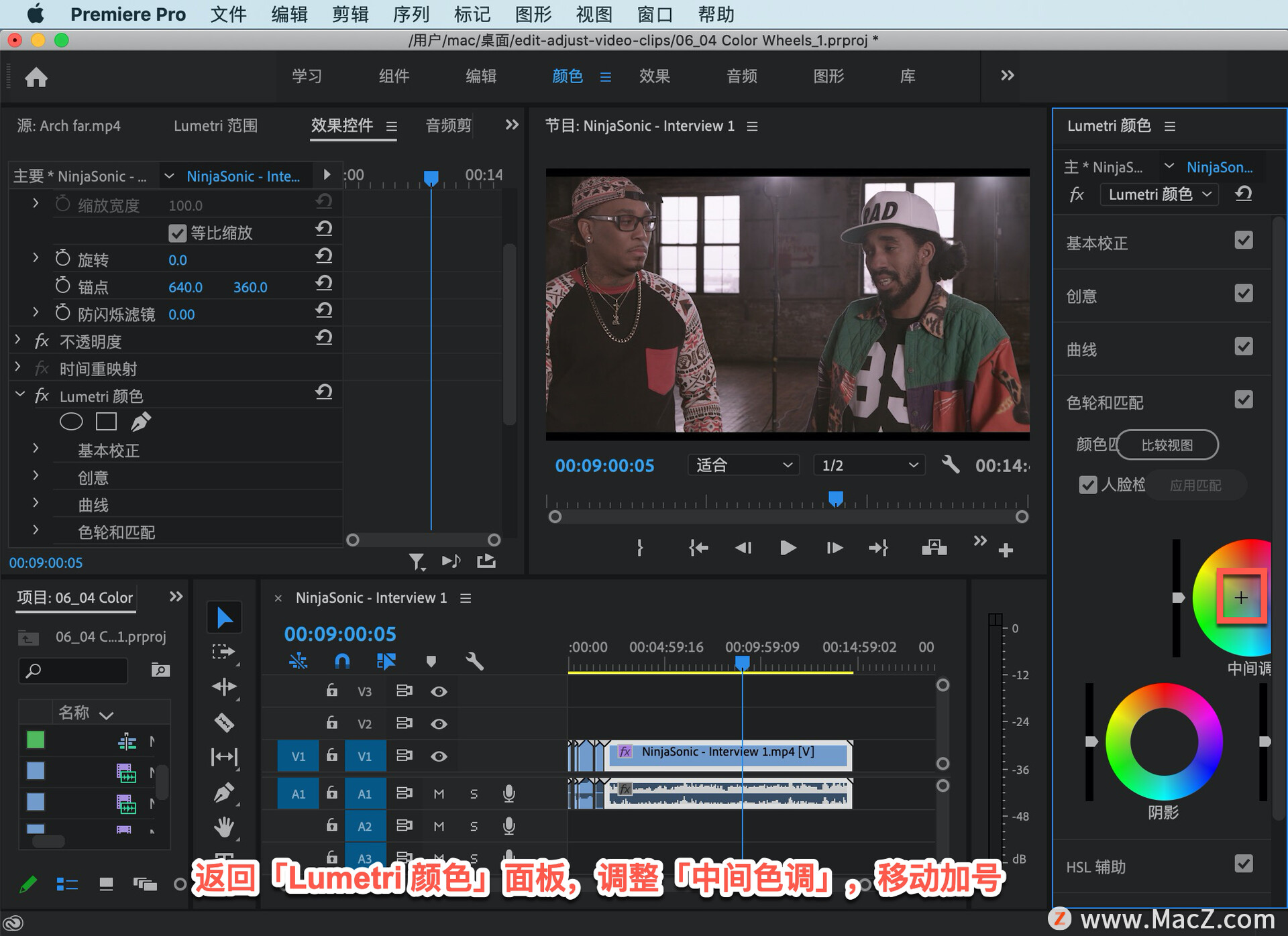Open program monitor settings wrench
The height and width of the screenshot is (936, 1288).
(x=950, y=465)
